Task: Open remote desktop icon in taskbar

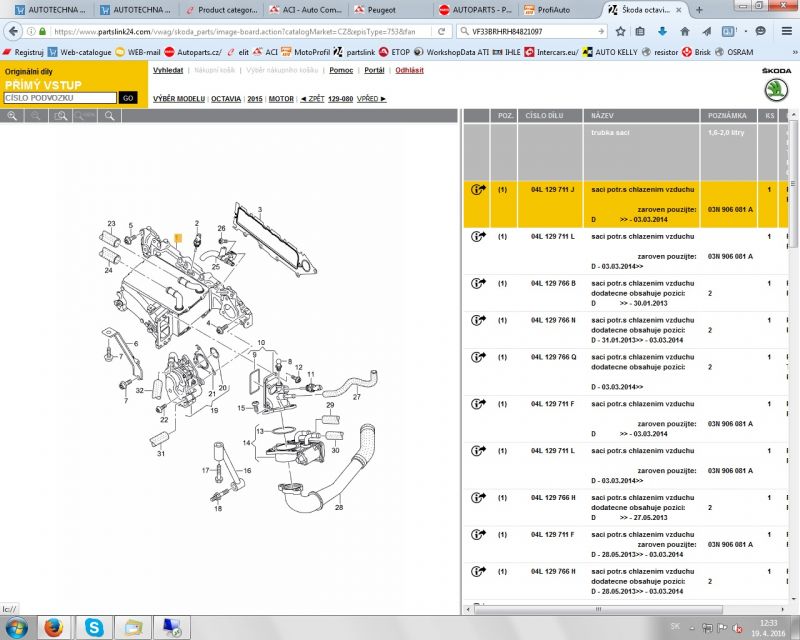Action: point(171,627)
